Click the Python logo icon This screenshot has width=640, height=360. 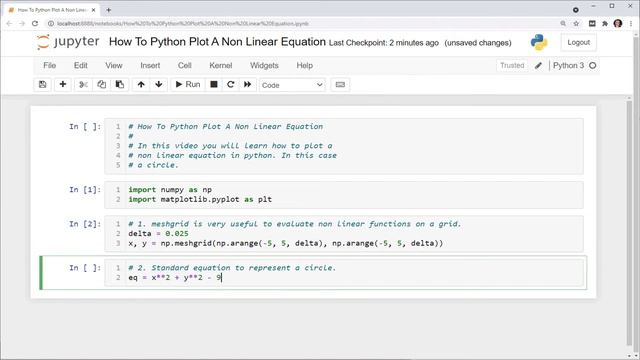coord(539,42)
